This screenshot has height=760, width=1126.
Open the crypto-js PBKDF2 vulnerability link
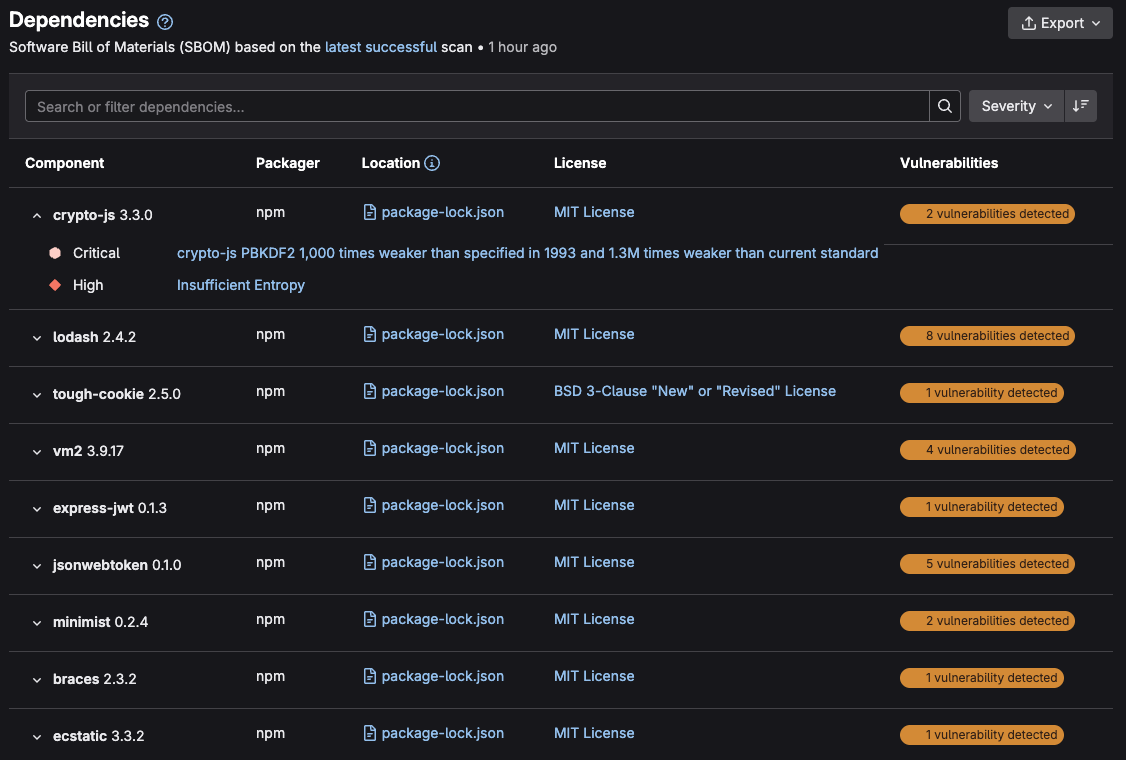(x=527, y=253)
